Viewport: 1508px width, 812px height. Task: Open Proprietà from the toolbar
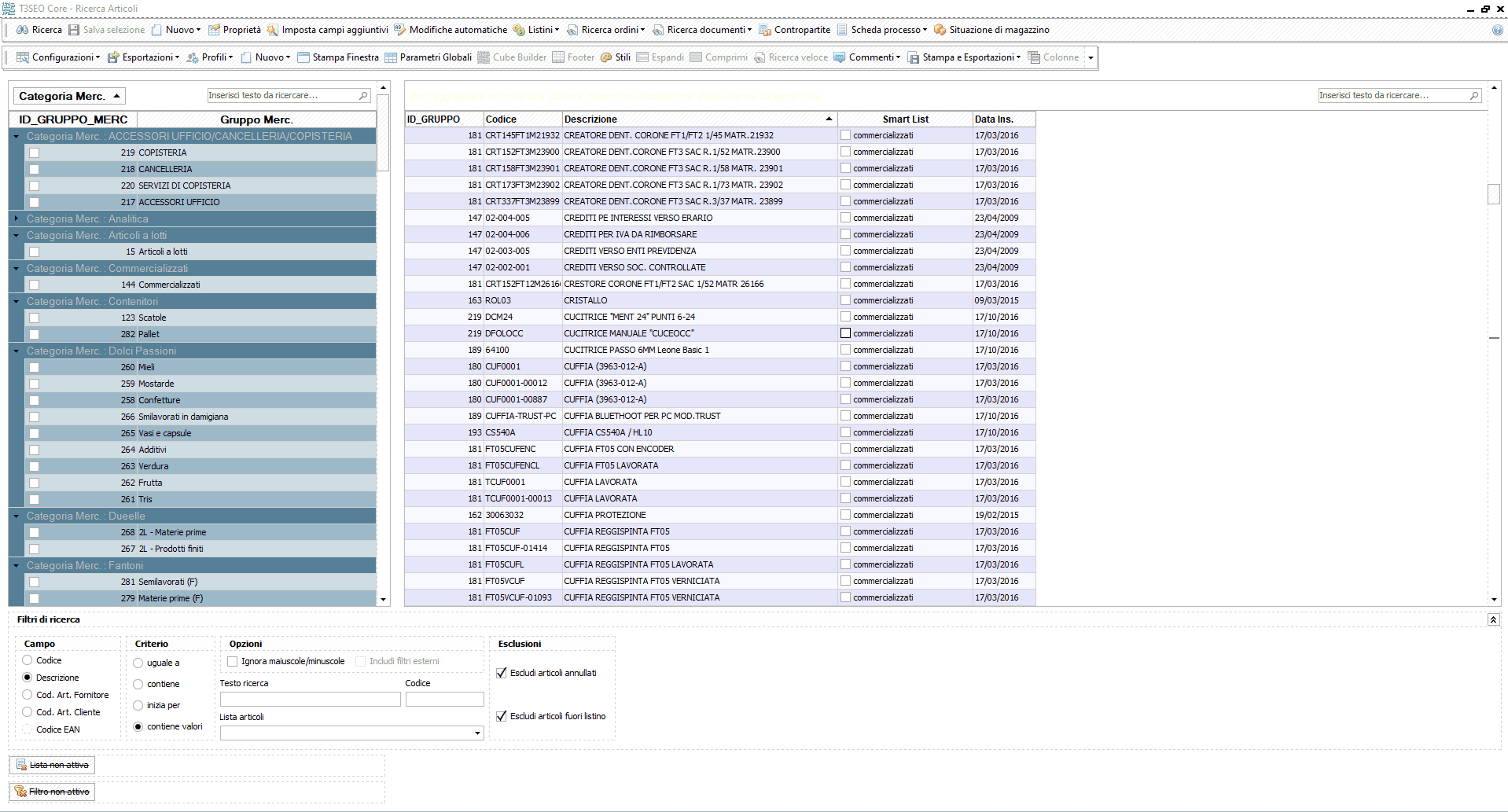234,30
